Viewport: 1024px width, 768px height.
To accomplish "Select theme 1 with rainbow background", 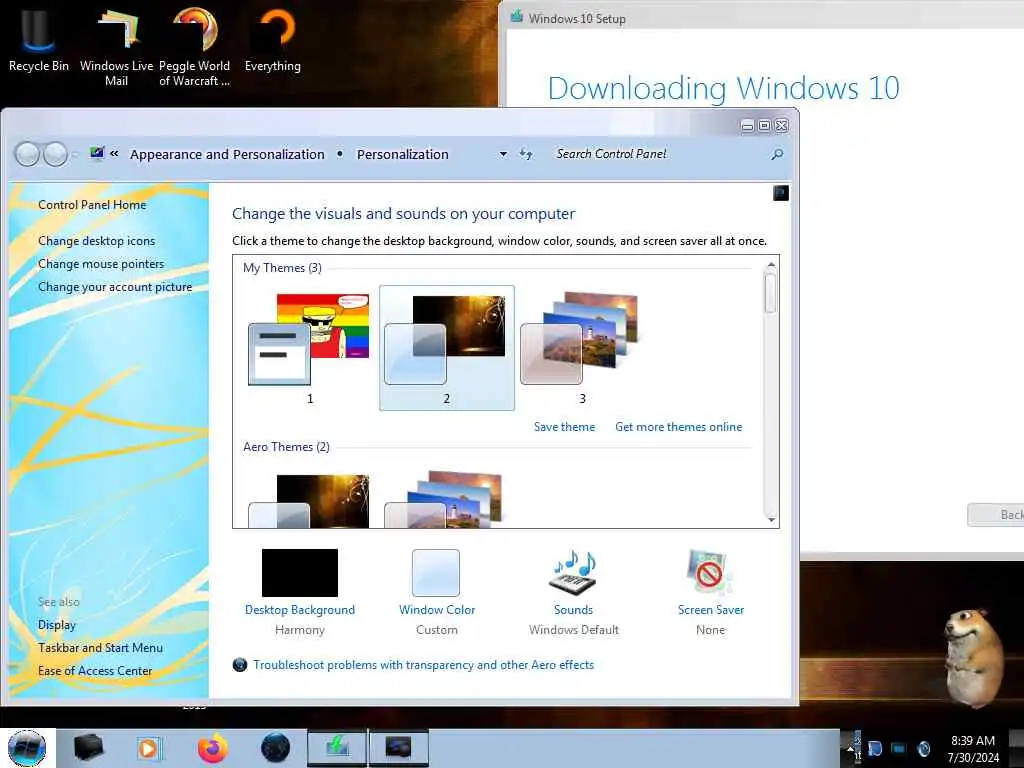I will [x=310, y=347].
